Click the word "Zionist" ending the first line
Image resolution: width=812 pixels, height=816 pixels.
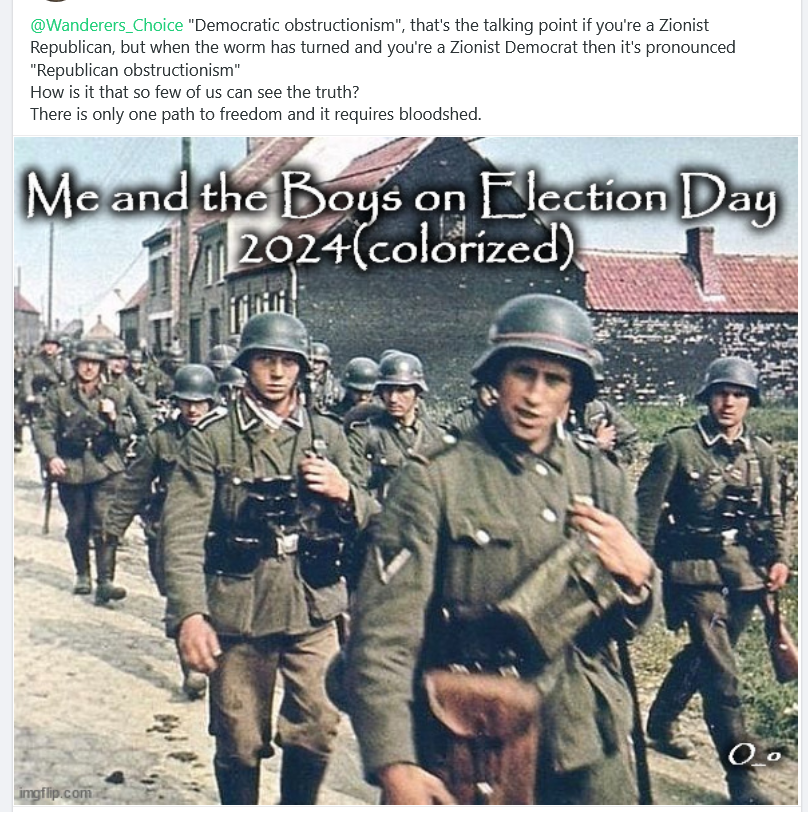click(x=683, y=25)
